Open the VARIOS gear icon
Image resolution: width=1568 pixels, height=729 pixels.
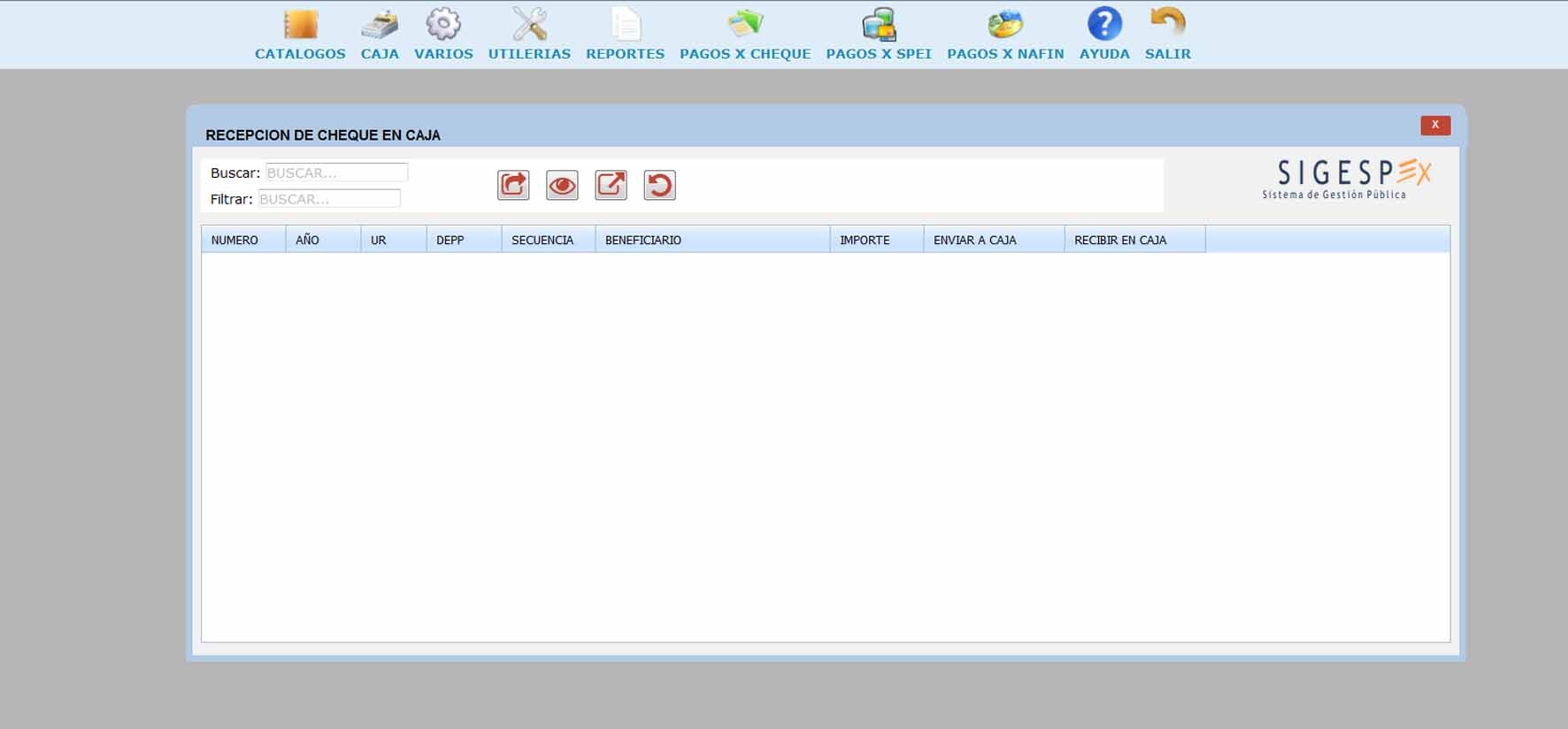pyautogui.click(x=443, y=24)
